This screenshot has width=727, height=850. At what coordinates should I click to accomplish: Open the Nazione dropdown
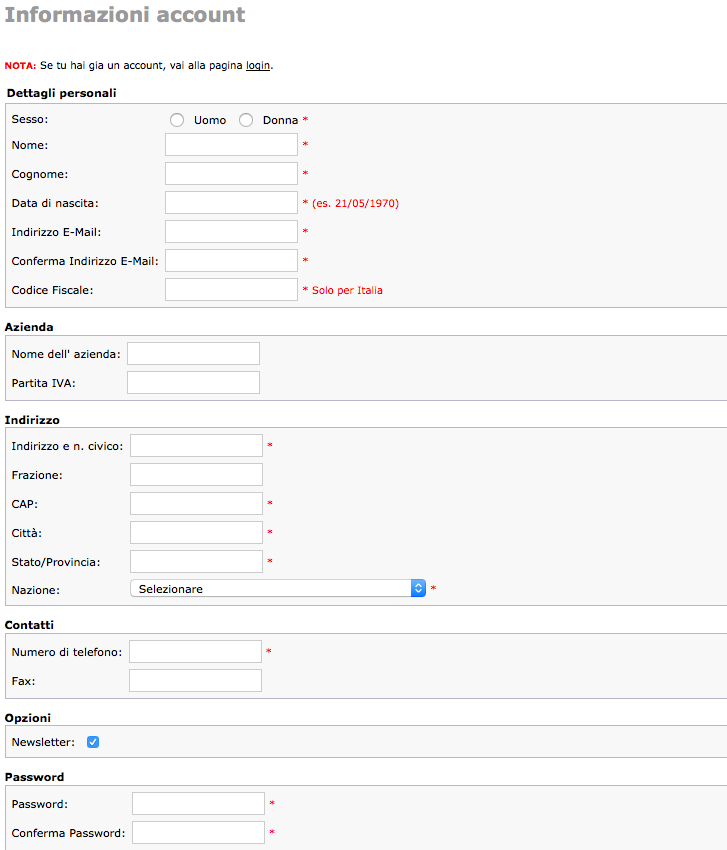tap(278, 589)
